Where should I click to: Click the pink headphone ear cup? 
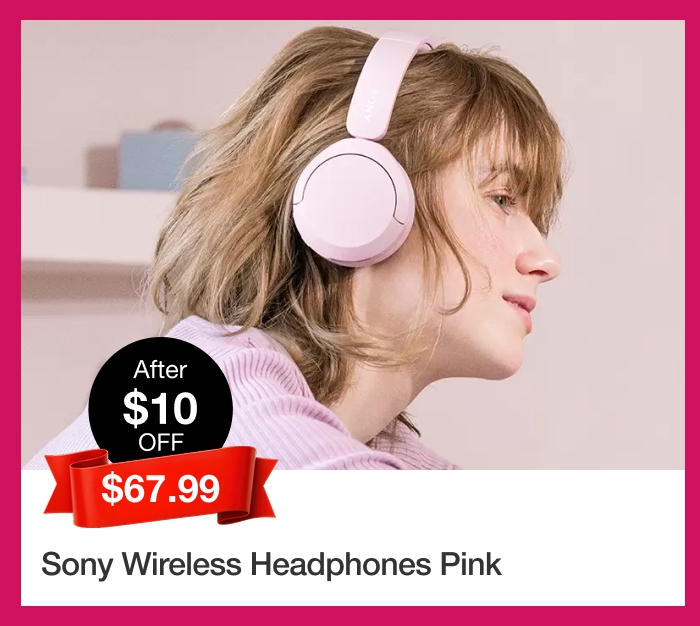[x=353, y=203]
